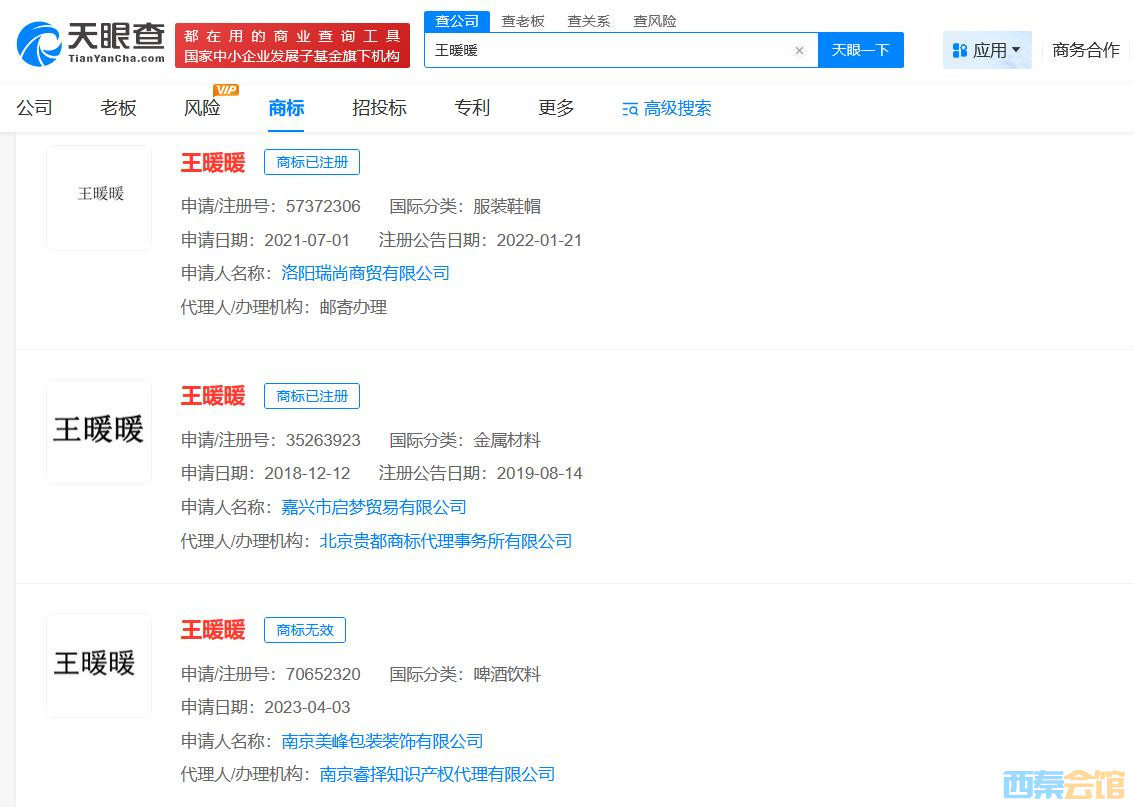Screen dimensions: 1134x807
Task: Click the 天眼一下 search button
Action: 860,50
